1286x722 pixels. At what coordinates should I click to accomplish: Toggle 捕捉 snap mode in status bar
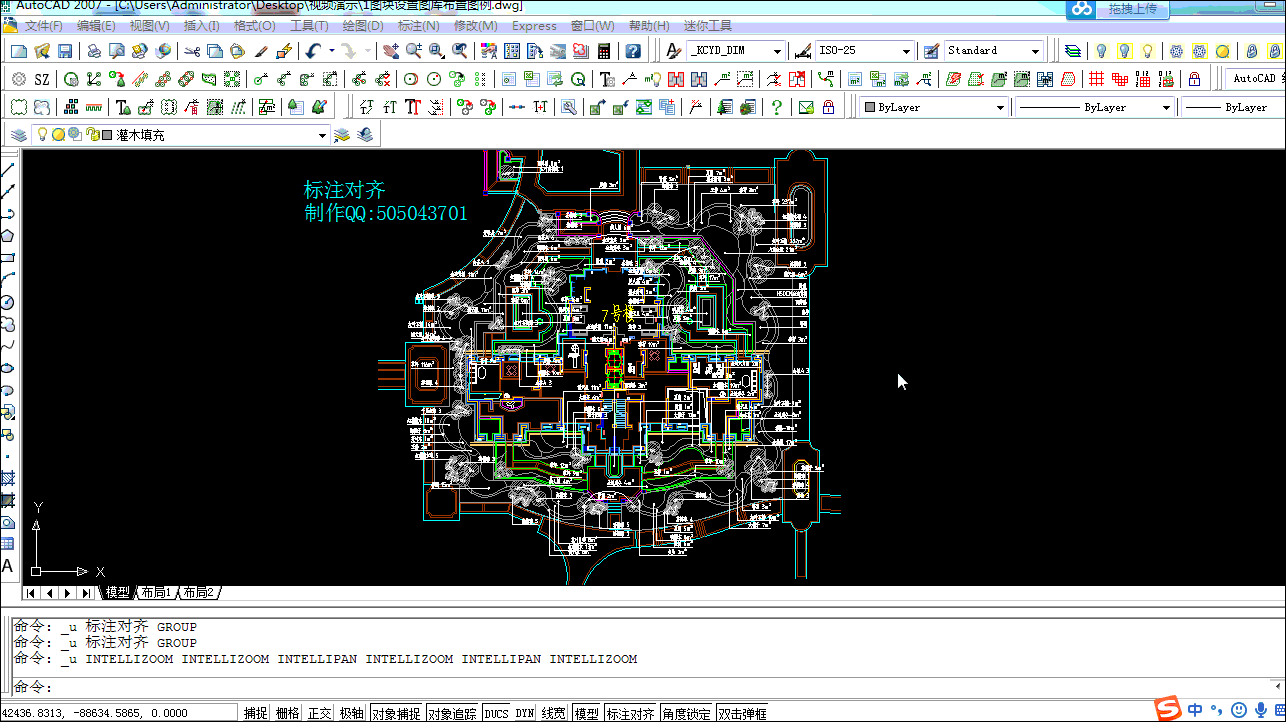coord(256,713)
